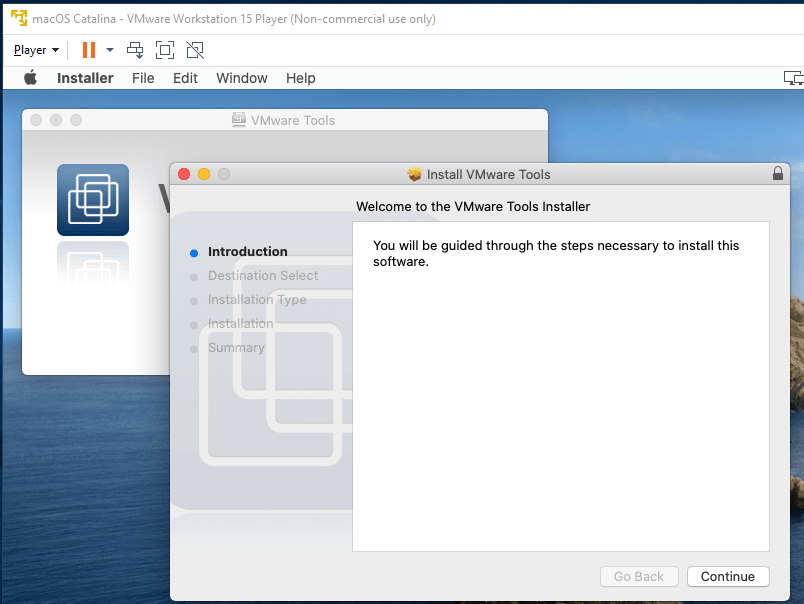Click the Continue button
The width and height of the screenshot is (804, 604).
coord(728,576)
